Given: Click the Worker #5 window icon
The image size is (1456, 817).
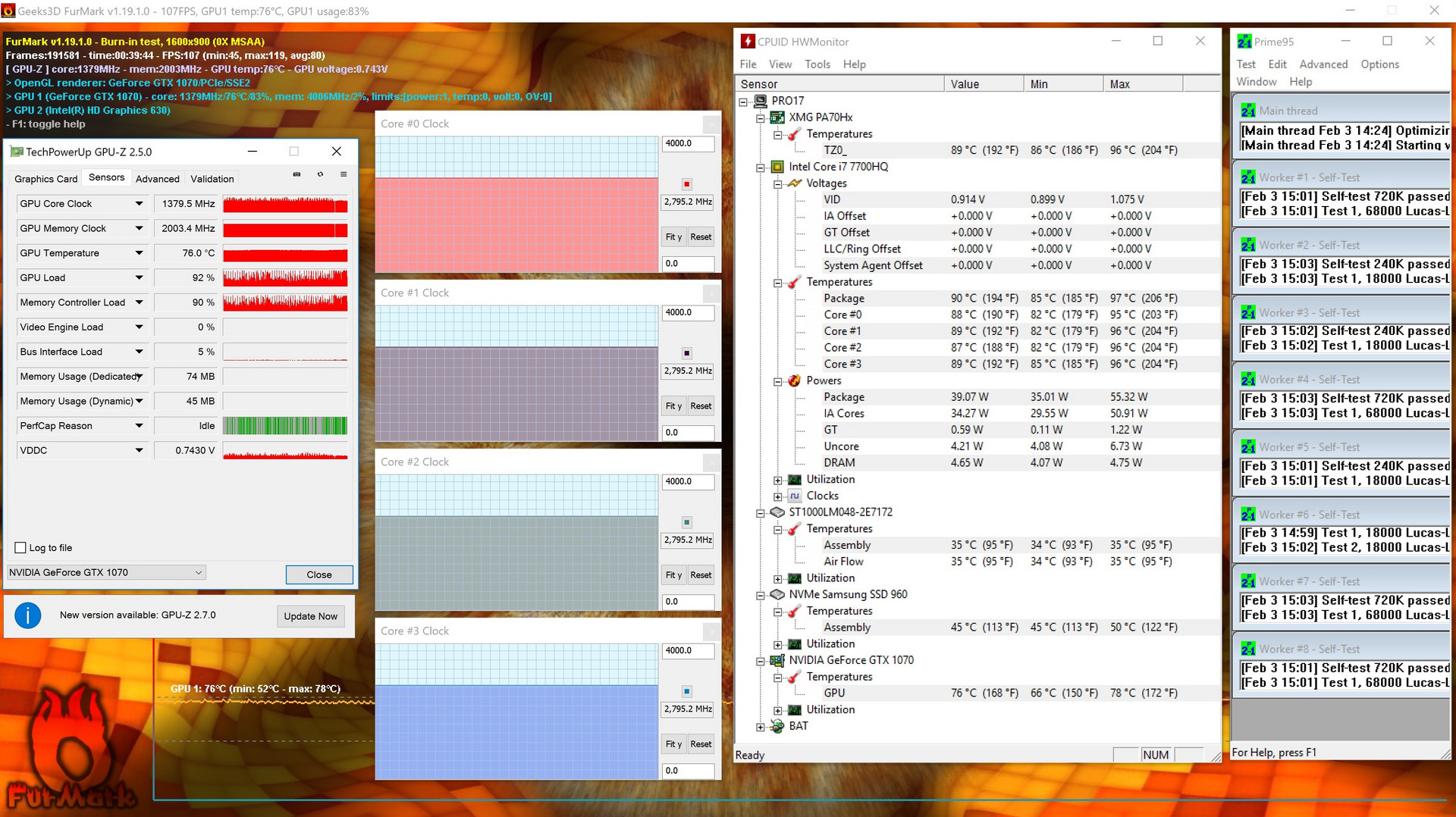Looking at the screenshot, I should click(x=1248, y=447).
